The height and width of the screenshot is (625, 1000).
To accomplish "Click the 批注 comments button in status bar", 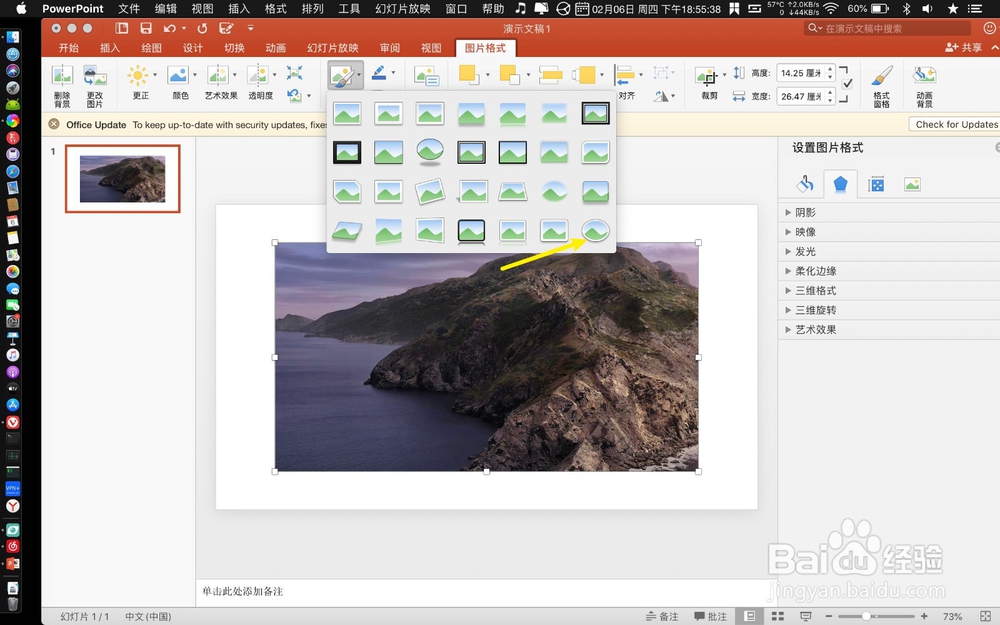I will click(710, 616).
